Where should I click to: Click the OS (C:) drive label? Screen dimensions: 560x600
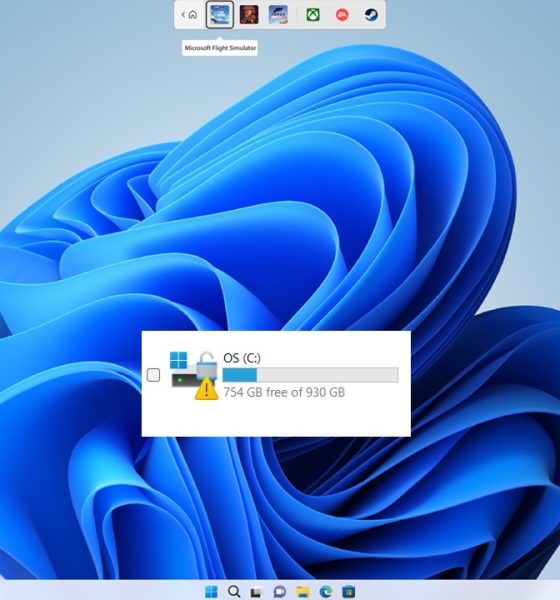[x=242, y=358]
